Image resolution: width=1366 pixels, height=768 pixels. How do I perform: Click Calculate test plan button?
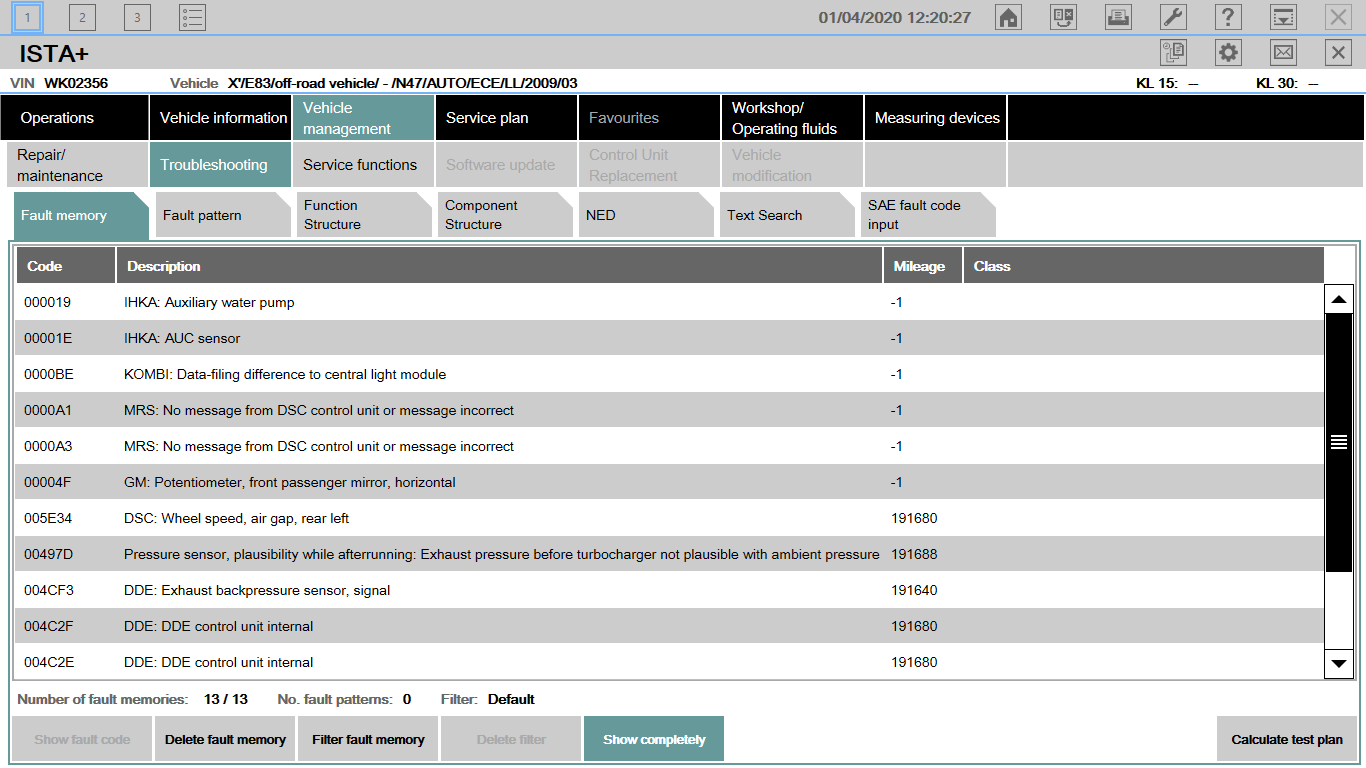click(x=1287, y=740)
